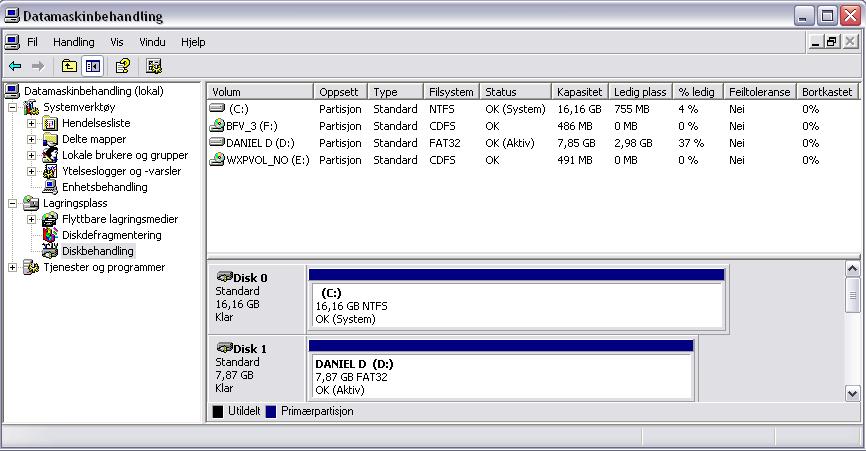Toggle the console tree show/hide icon
The height and width of the screenshot is (451, 866).
(93, 67)
